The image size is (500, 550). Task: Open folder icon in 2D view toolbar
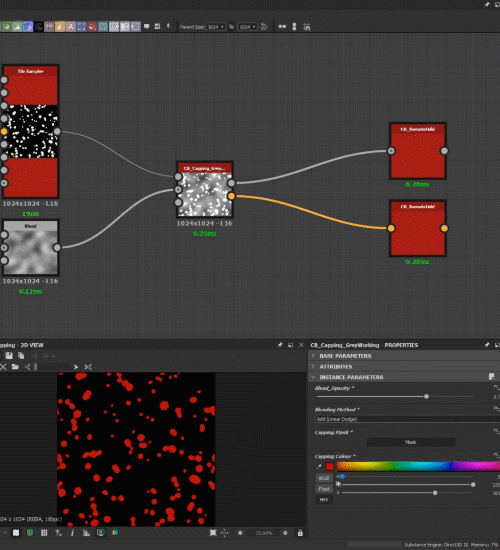coord(15,367)
